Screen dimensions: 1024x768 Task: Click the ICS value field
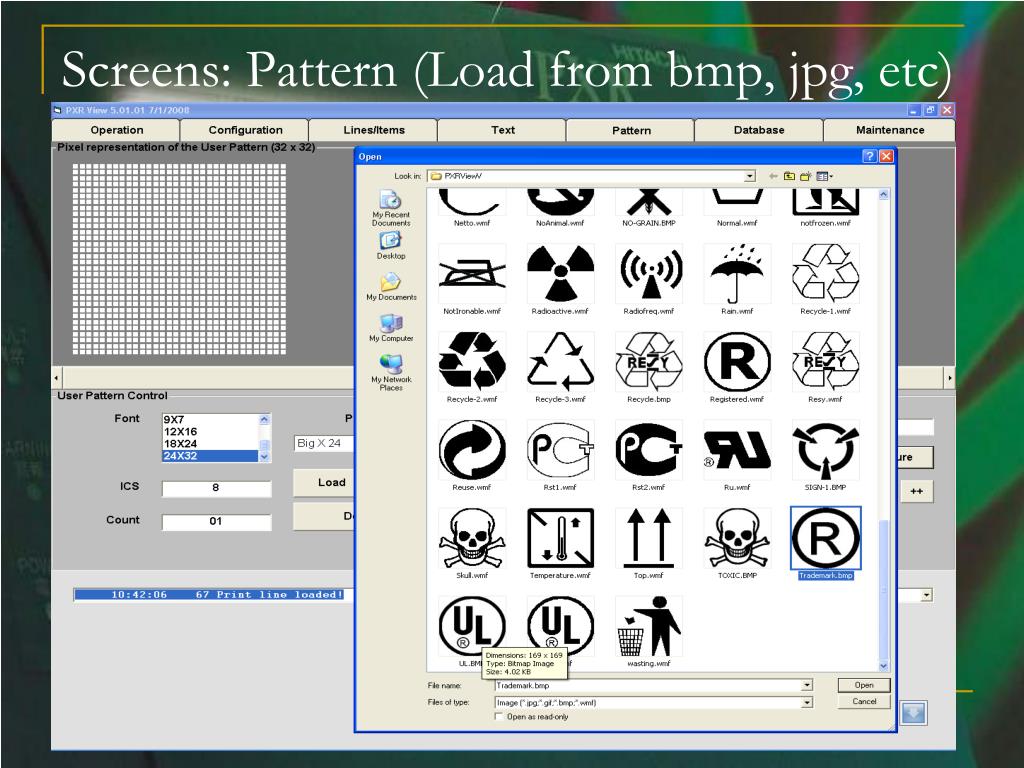pyautogui.click(x=216, y=488)
